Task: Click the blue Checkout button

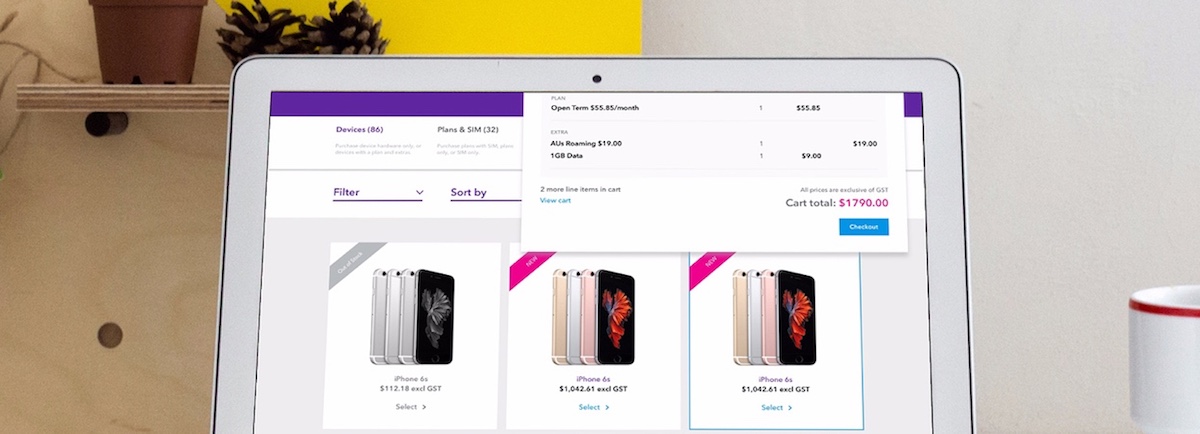Action: point(863,227)
